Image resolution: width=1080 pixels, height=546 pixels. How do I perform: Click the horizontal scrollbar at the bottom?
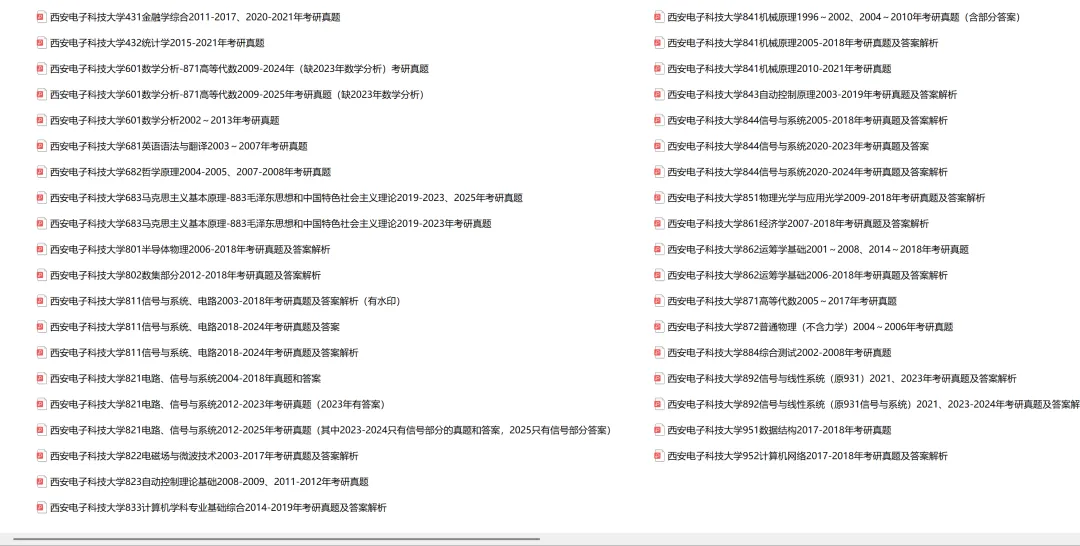(x=276, y=539)
